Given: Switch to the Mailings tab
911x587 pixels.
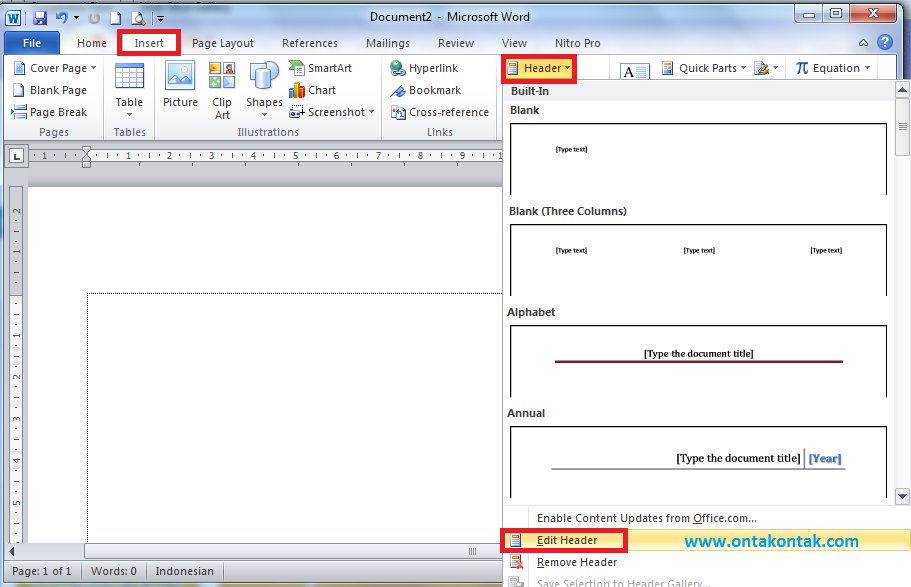Looking at the screenshot, I should point(388,43).
